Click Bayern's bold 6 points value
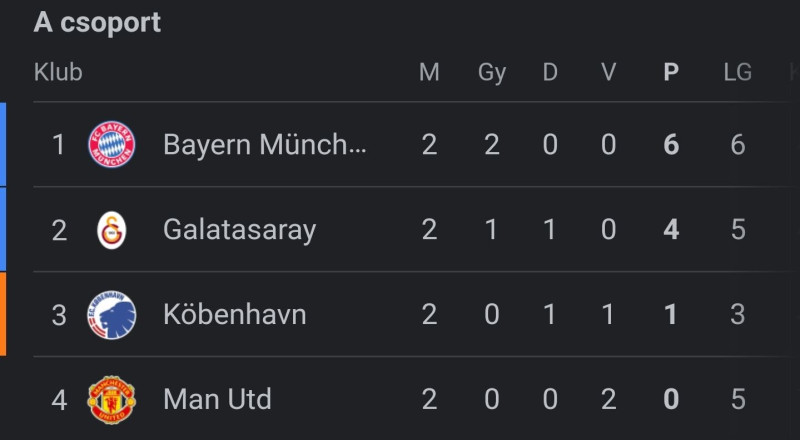 (x=671, y=145)
